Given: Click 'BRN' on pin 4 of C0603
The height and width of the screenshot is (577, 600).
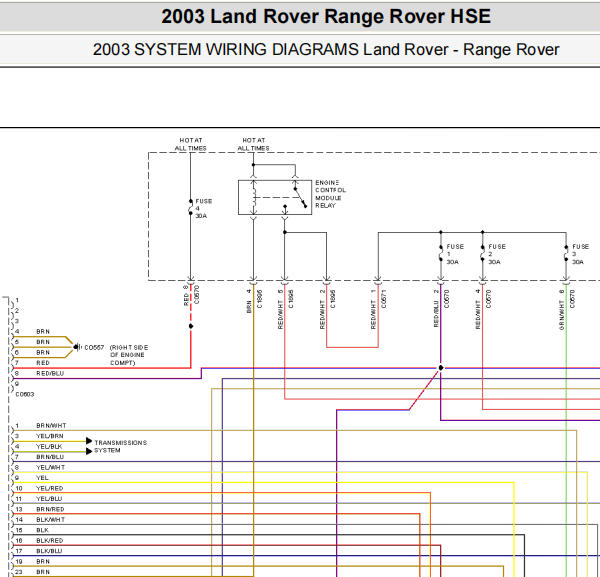Looking at the screenshot, I should coord(43,331).
